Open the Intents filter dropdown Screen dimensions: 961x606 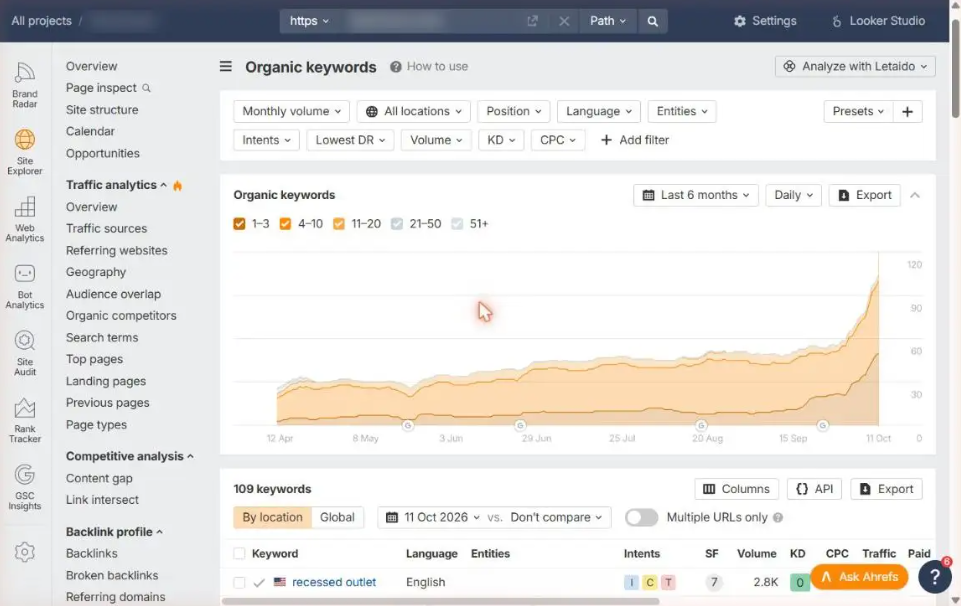tap(266, 140)
